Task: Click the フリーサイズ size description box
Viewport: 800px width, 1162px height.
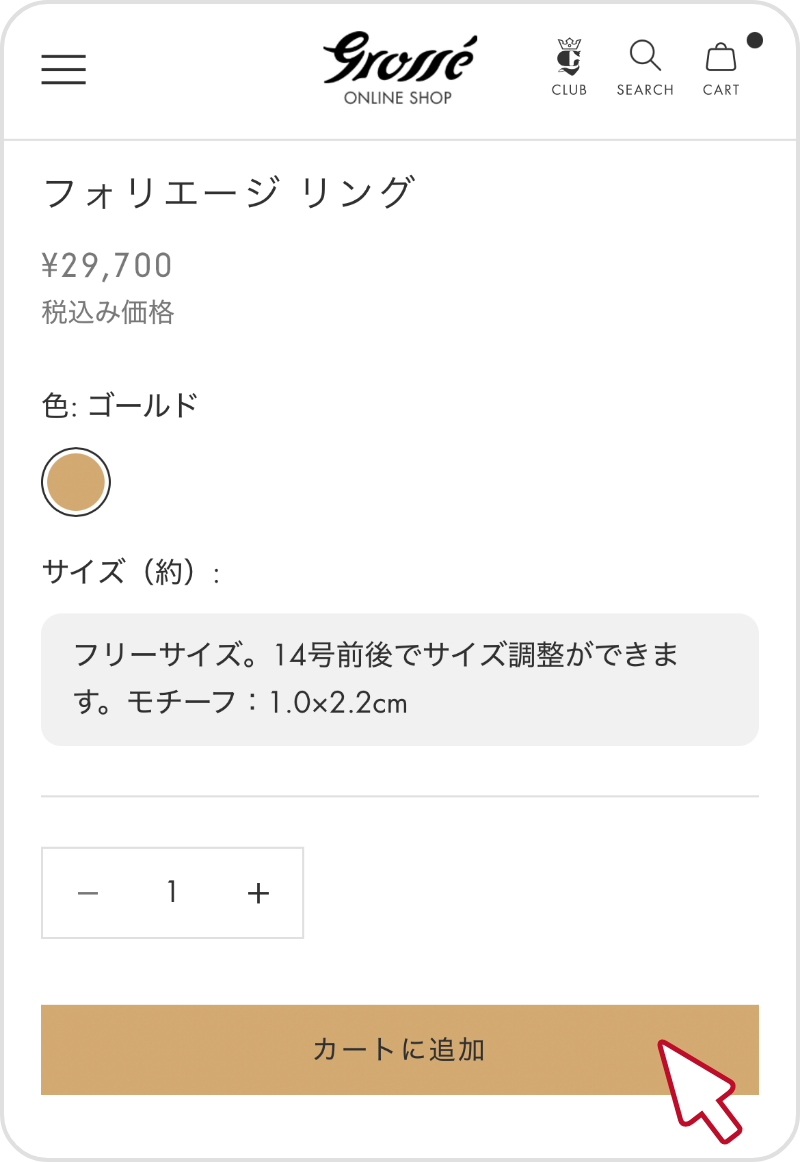Action: pos(400,680)
